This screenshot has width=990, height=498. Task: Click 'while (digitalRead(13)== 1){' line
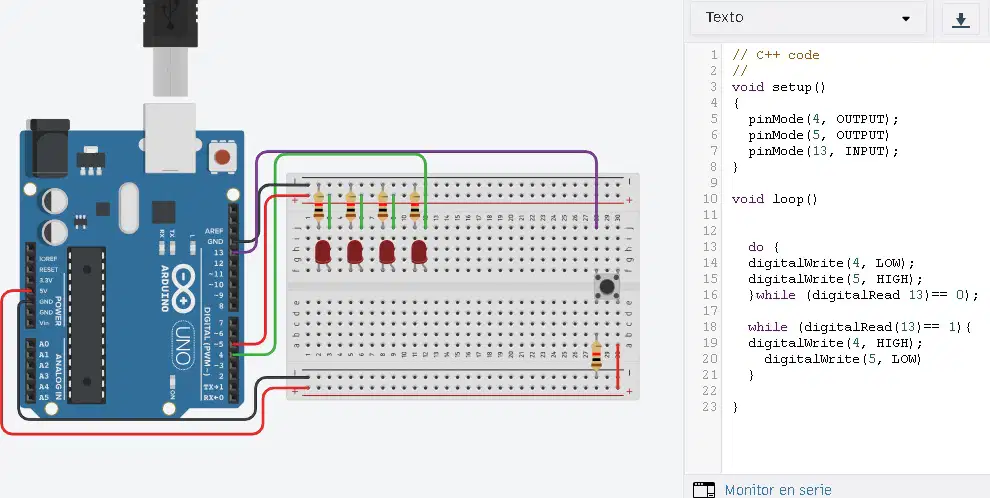tap(859, 327)
